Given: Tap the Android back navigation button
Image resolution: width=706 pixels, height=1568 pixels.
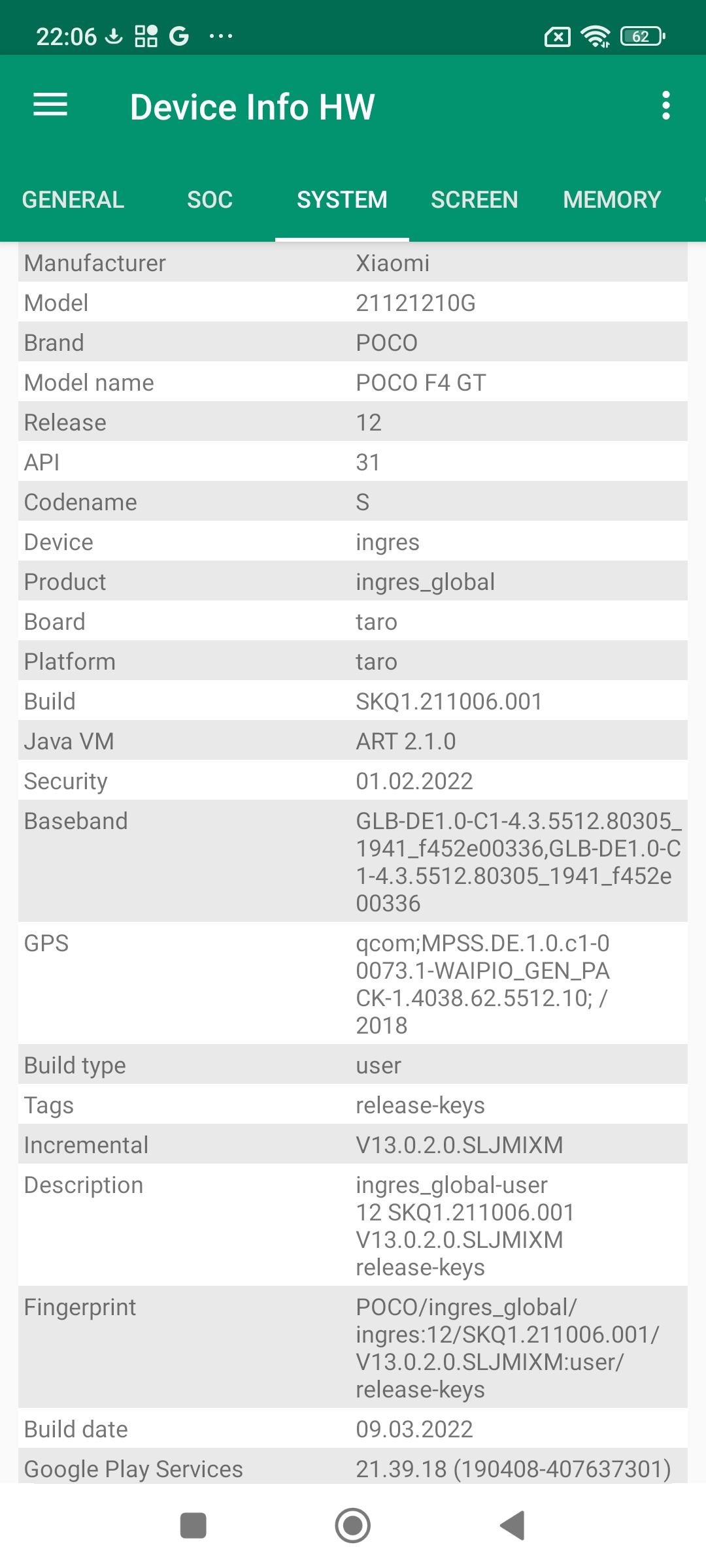Looking at the screenshot, I should [x=513, y=1526].
